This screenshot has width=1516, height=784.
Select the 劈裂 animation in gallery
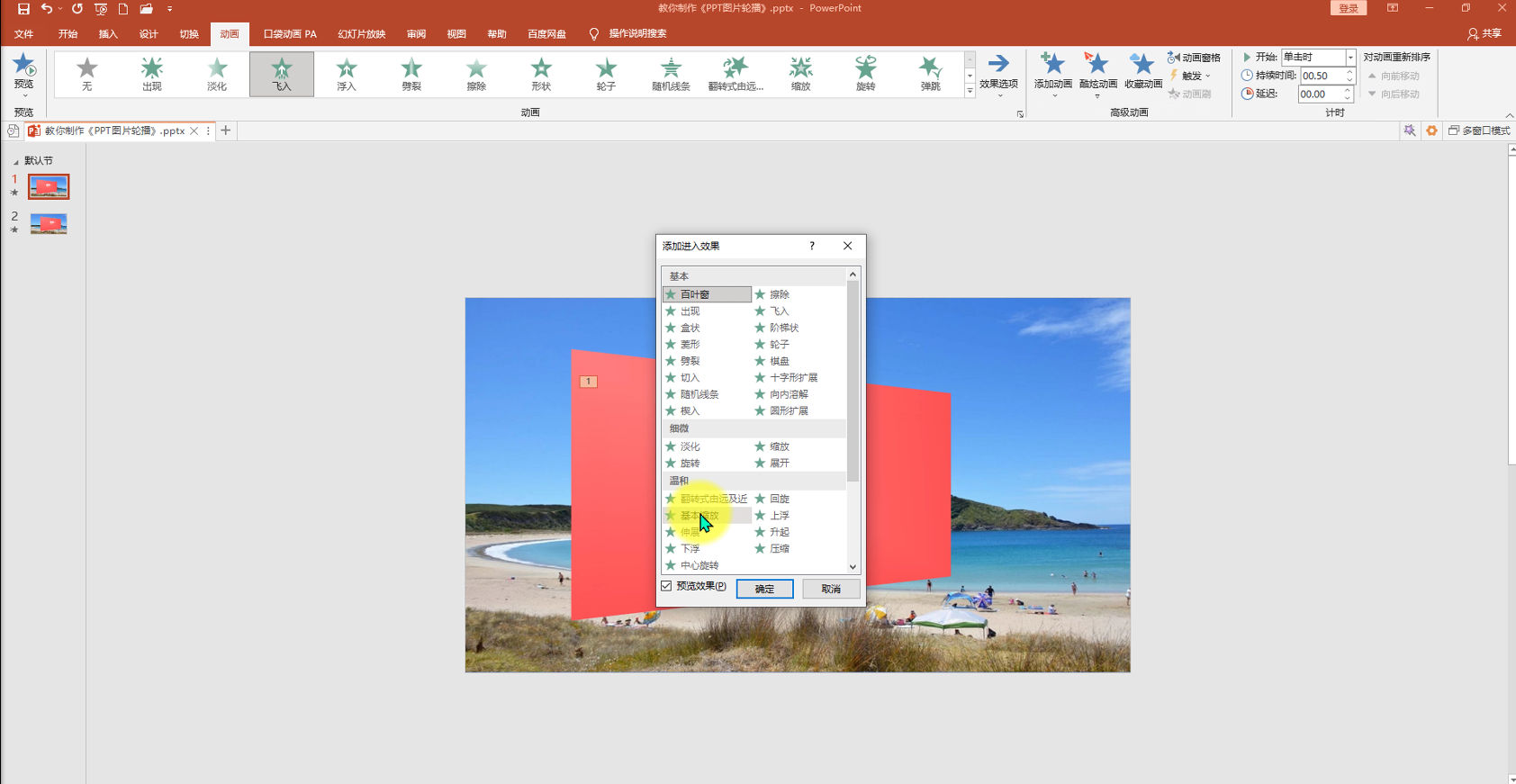point(411,74)
